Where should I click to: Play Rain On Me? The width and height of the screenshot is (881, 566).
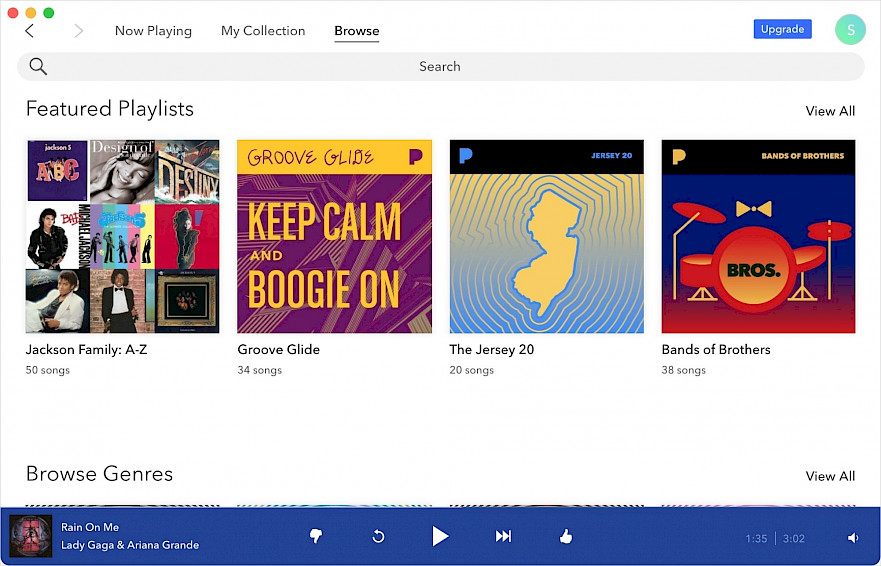[440, 537]
